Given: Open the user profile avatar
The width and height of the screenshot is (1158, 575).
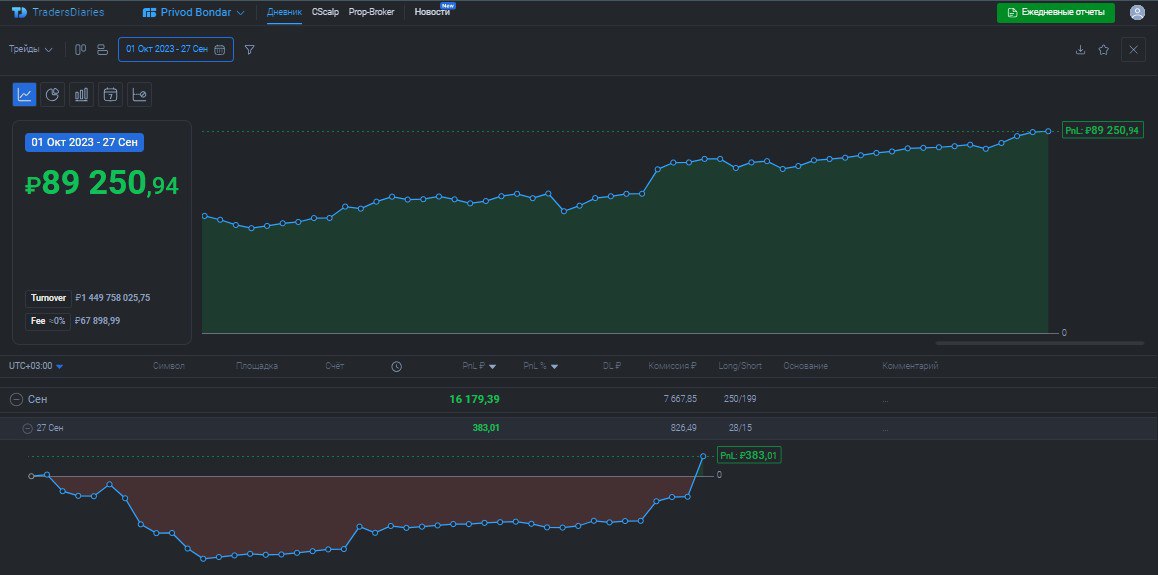Looking at the screenshot, I should [x=1137, y=13].
